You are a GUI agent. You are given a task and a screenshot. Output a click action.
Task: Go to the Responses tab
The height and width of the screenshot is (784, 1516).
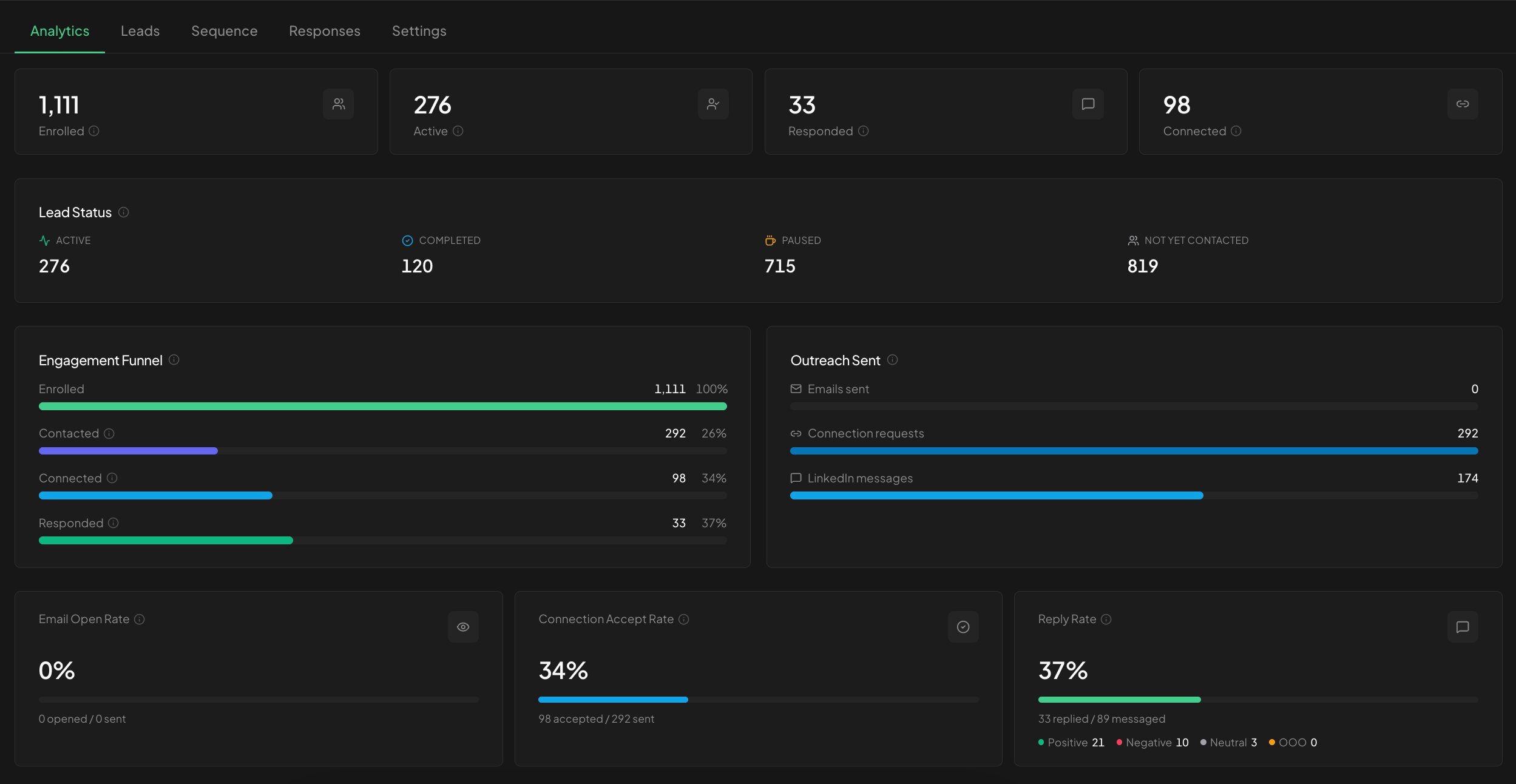click(x=325, y=31)
